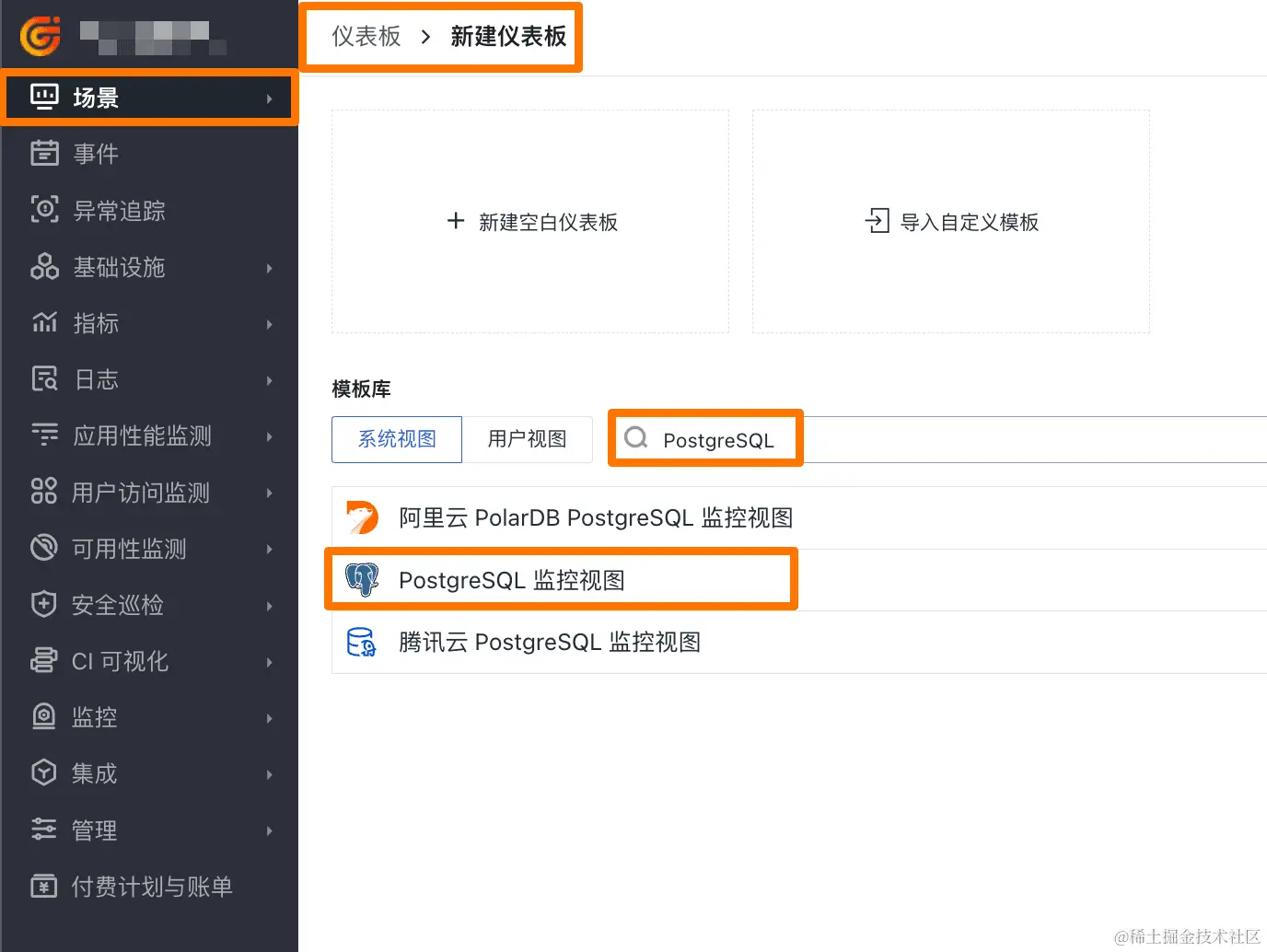Create a blank dashboard via 新建空白仪表板
The image size is (1267, 952).
(530, 222)
